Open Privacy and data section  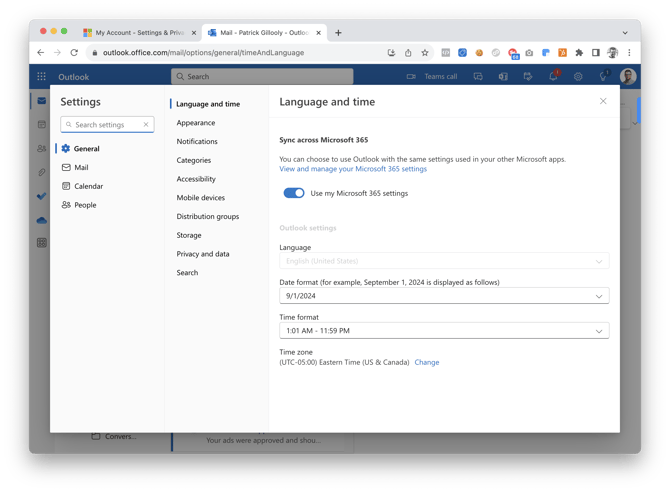coord(203,254)
